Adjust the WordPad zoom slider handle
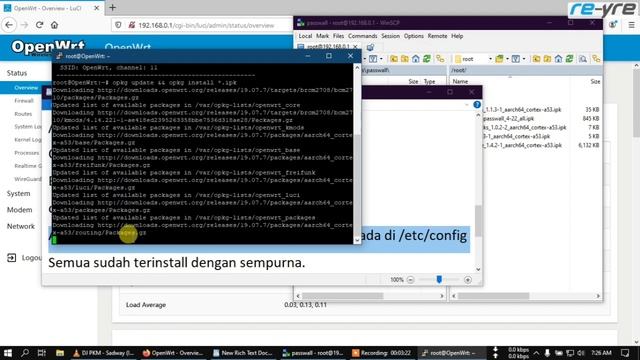The width and height of the screenshot is (640, 360). point(439,280)
